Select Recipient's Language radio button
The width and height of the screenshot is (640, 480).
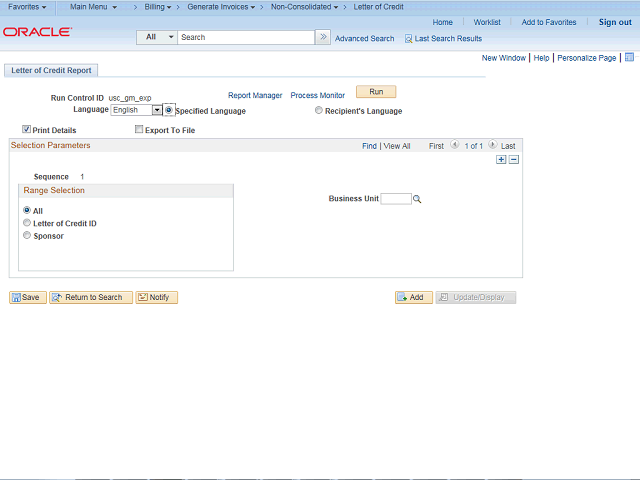point(319,110)
